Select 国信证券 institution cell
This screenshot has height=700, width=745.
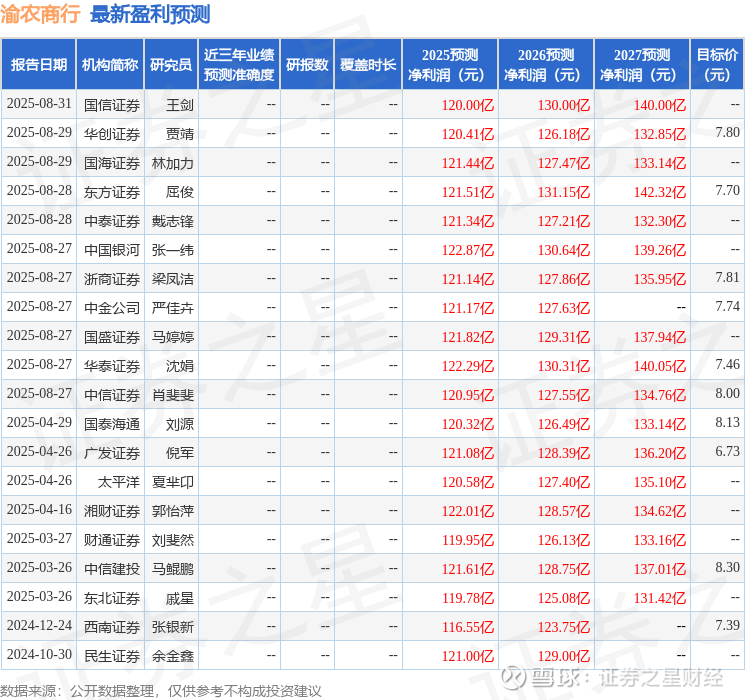(112, 105)
